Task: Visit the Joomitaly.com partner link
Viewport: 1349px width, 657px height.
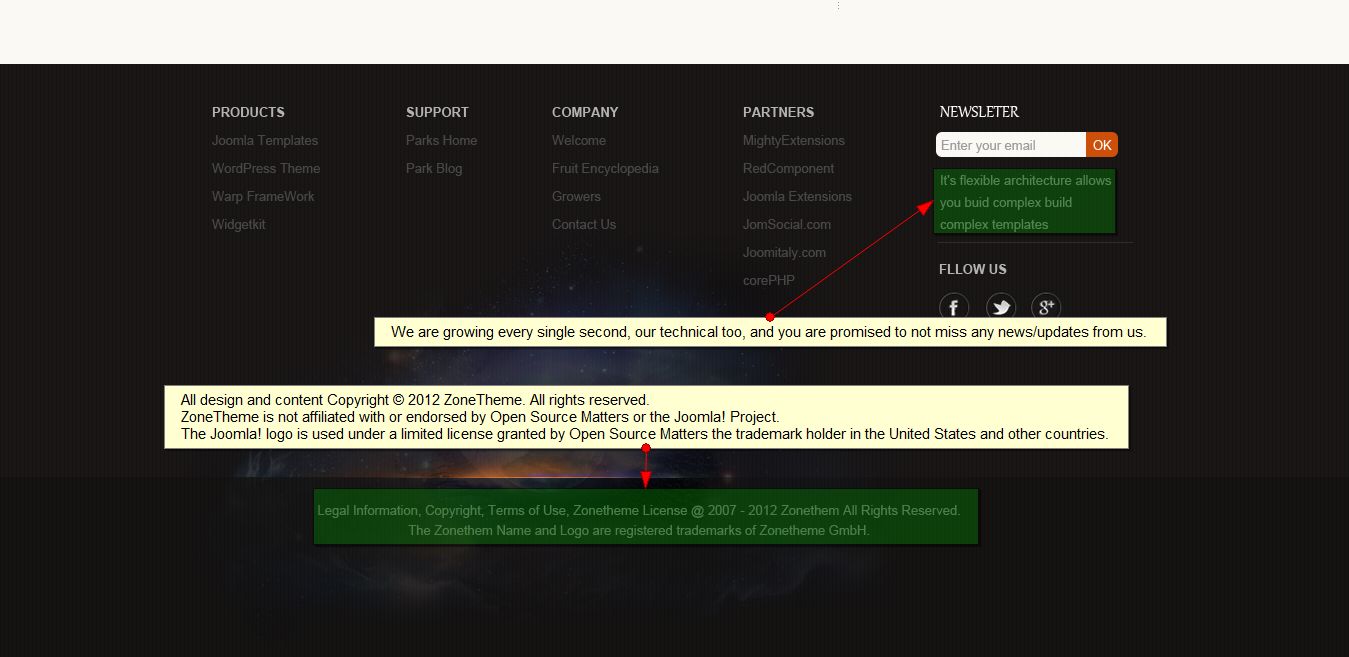Action: click(x=784, y=253)
